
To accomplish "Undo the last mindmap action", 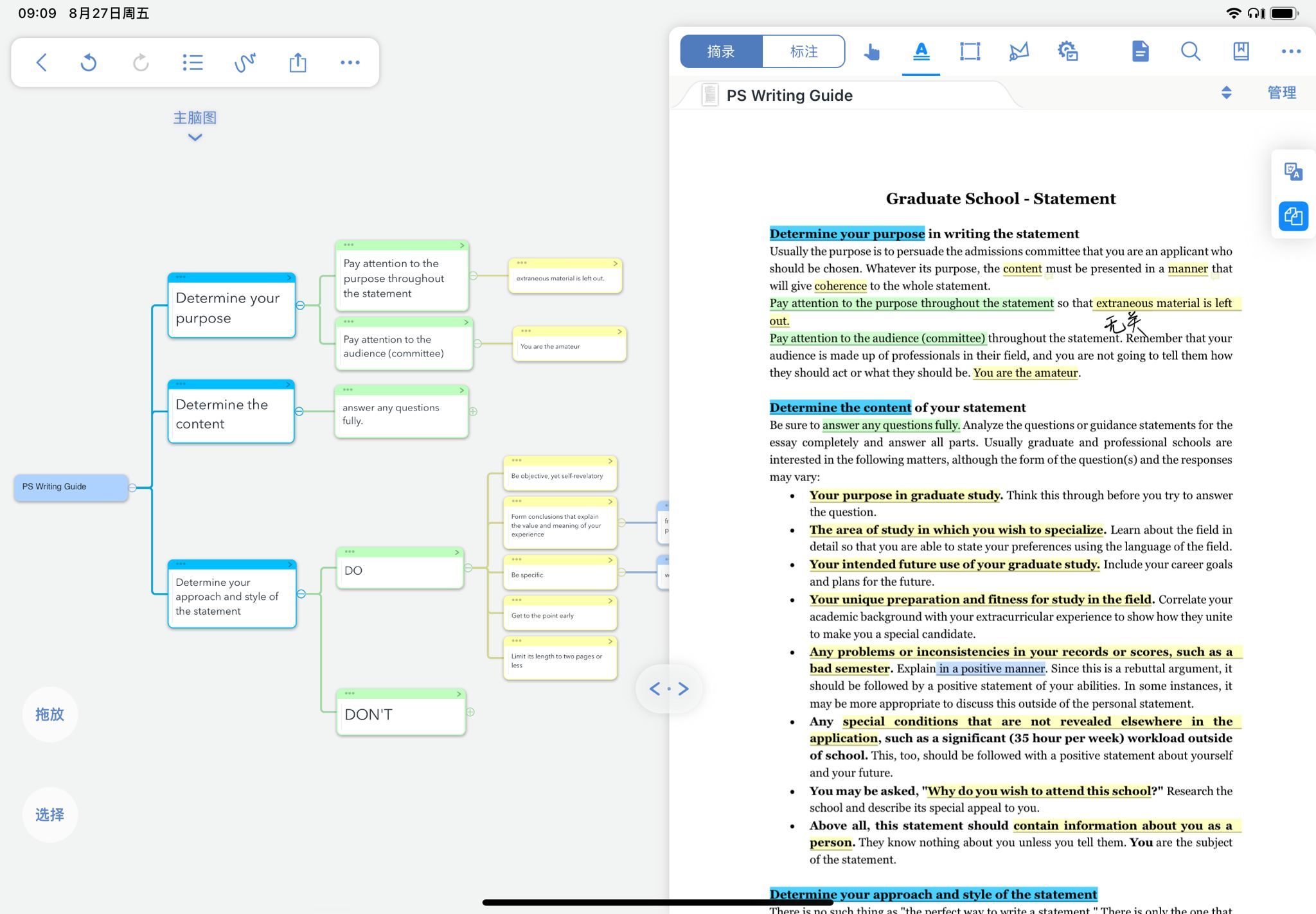I will (89, 62).
